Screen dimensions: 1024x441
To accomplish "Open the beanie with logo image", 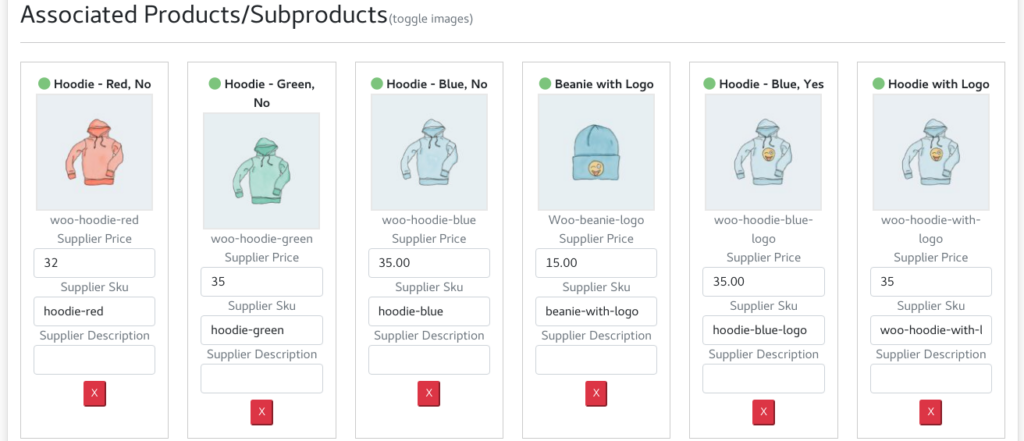I will click(596, 152).
